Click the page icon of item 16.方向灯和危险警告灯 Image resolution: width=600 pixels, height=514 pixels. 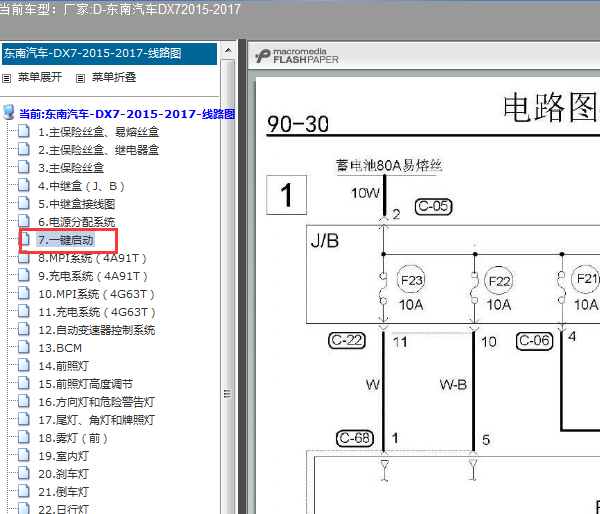click(x=24, y=401)
